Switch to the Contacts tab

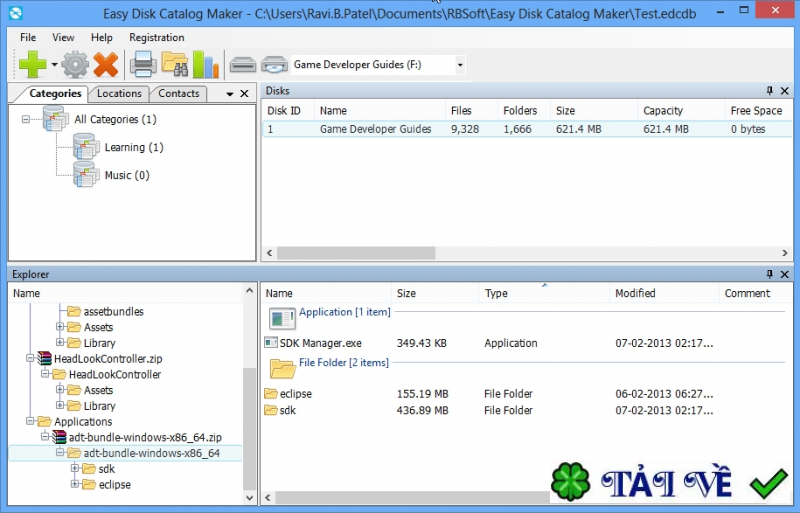pyautogui.click(x=179, y=93)
